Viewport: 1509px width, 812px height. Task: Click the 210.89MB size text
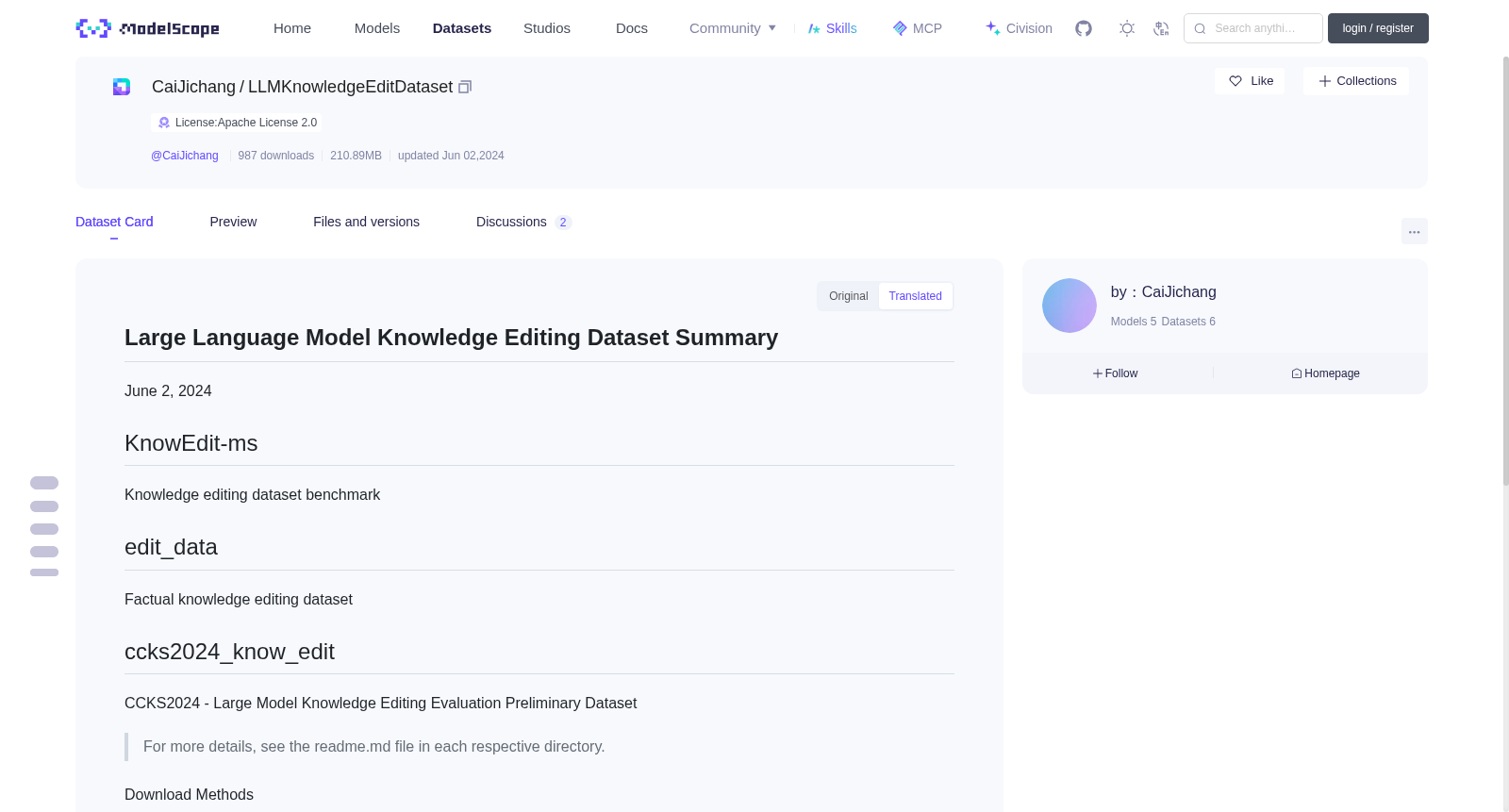point(356,156)
